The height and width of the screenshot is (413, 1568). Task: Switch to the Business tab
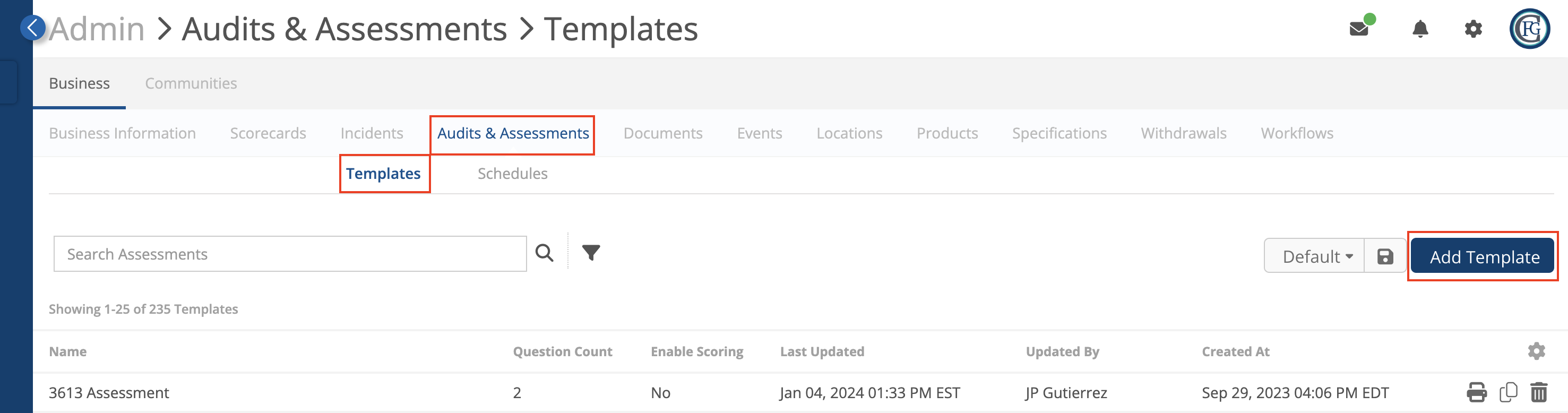[79, 83]
